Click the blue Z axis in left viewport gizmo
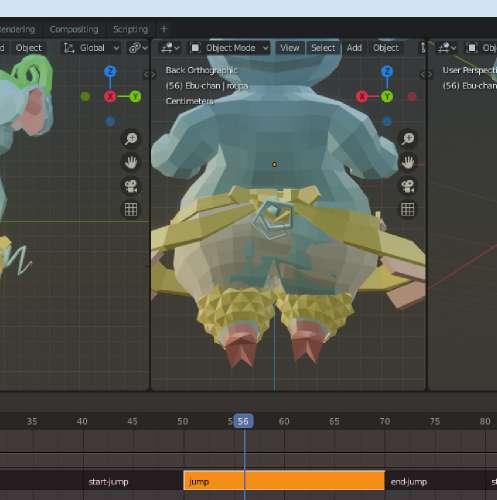The image size is (497, 500). (x=110, y=71)
